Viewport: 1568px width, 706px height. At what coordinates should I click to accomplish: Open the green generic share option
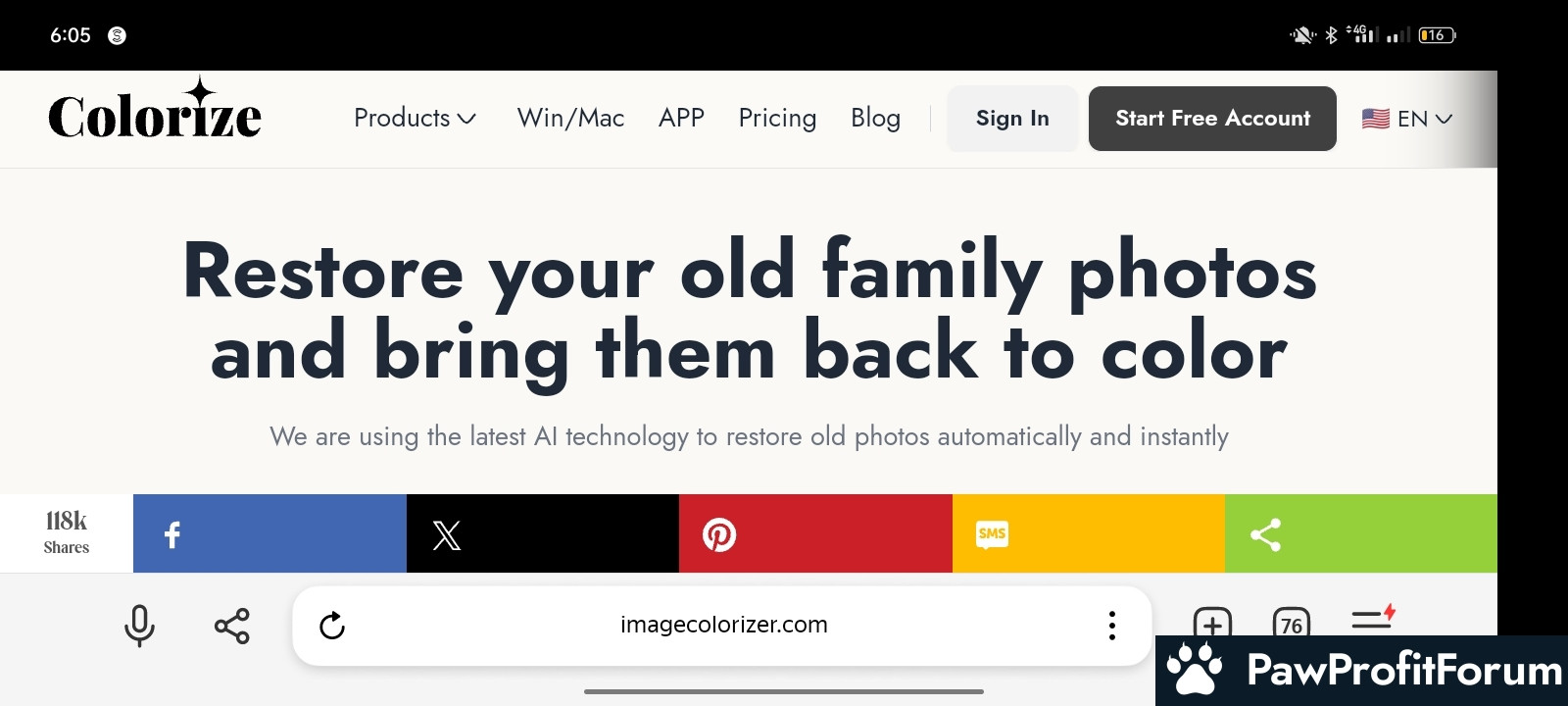click(1361, 533)
